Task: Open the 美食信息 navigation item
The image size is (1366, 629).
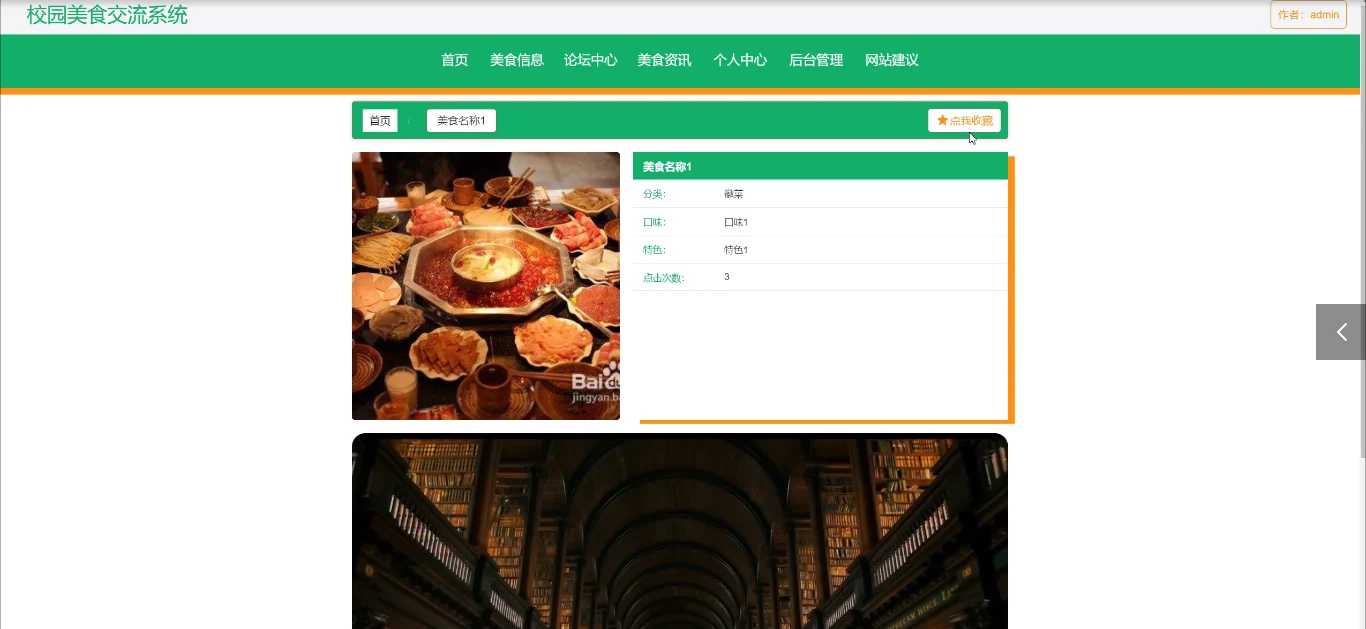Action: coord(517,60)
